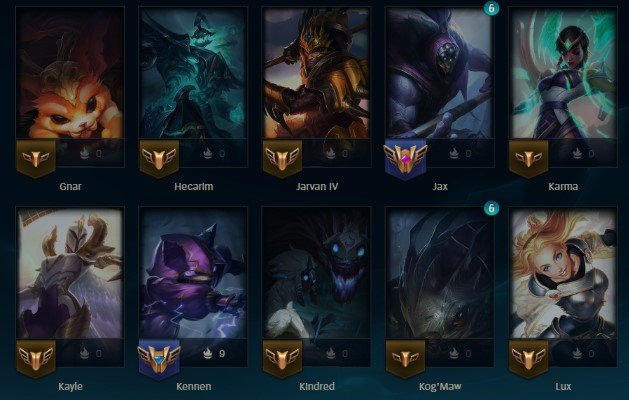Click the Kog'Maw name label
The height and width of the screenshot is (400, 629).
coord(440,386)
